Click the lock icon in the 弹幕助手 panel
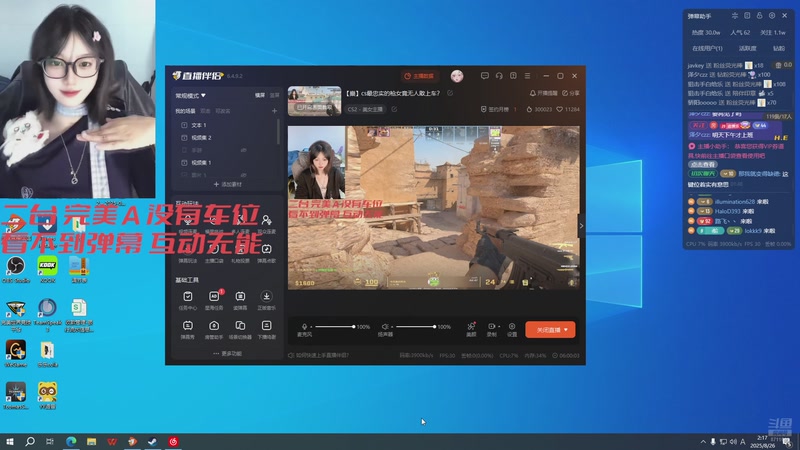The height and width of the screenshot is (450, 800). click(x=760, y=16)
